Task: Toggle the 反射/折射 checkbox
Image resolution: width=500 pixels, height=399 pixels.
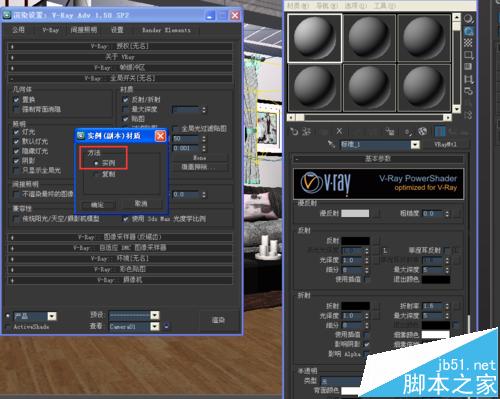Action: (x=125, y=99)
